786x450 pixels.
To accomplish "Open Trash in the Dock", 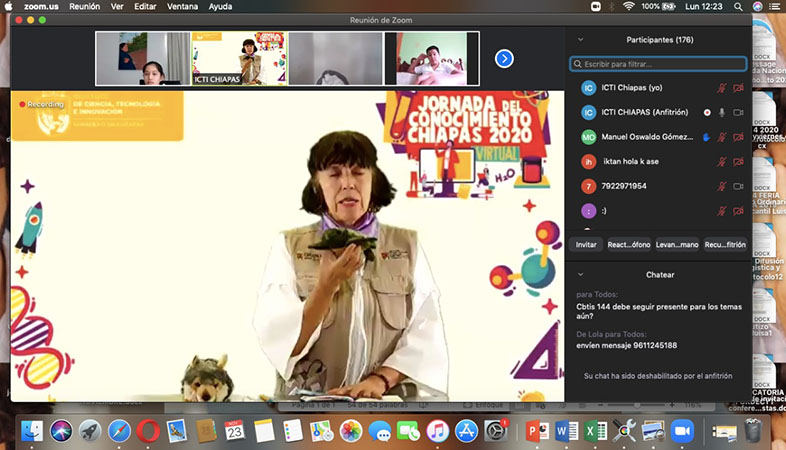I will point(753,431).
